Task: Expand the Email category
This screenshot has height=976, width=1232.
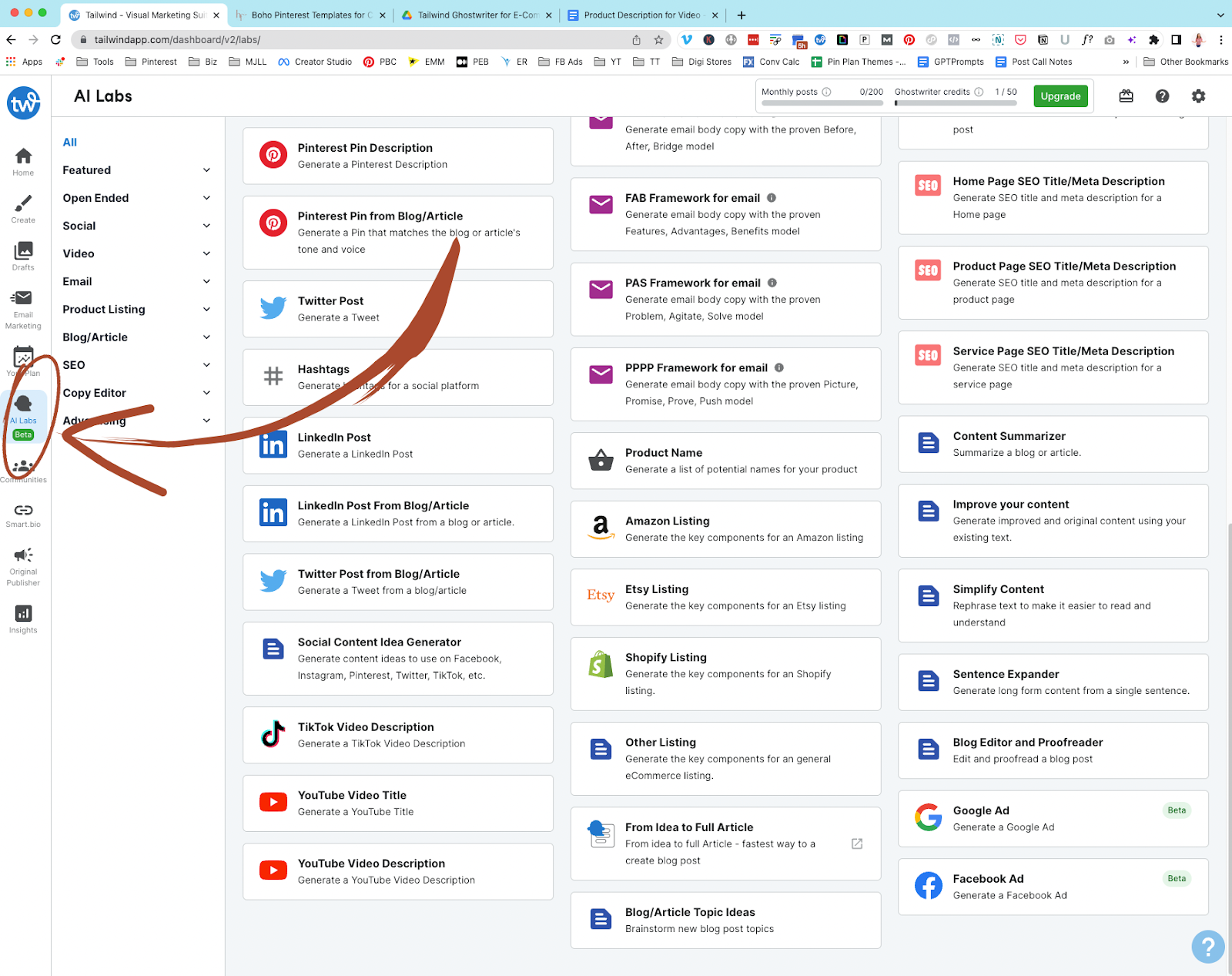Action: 137,281
